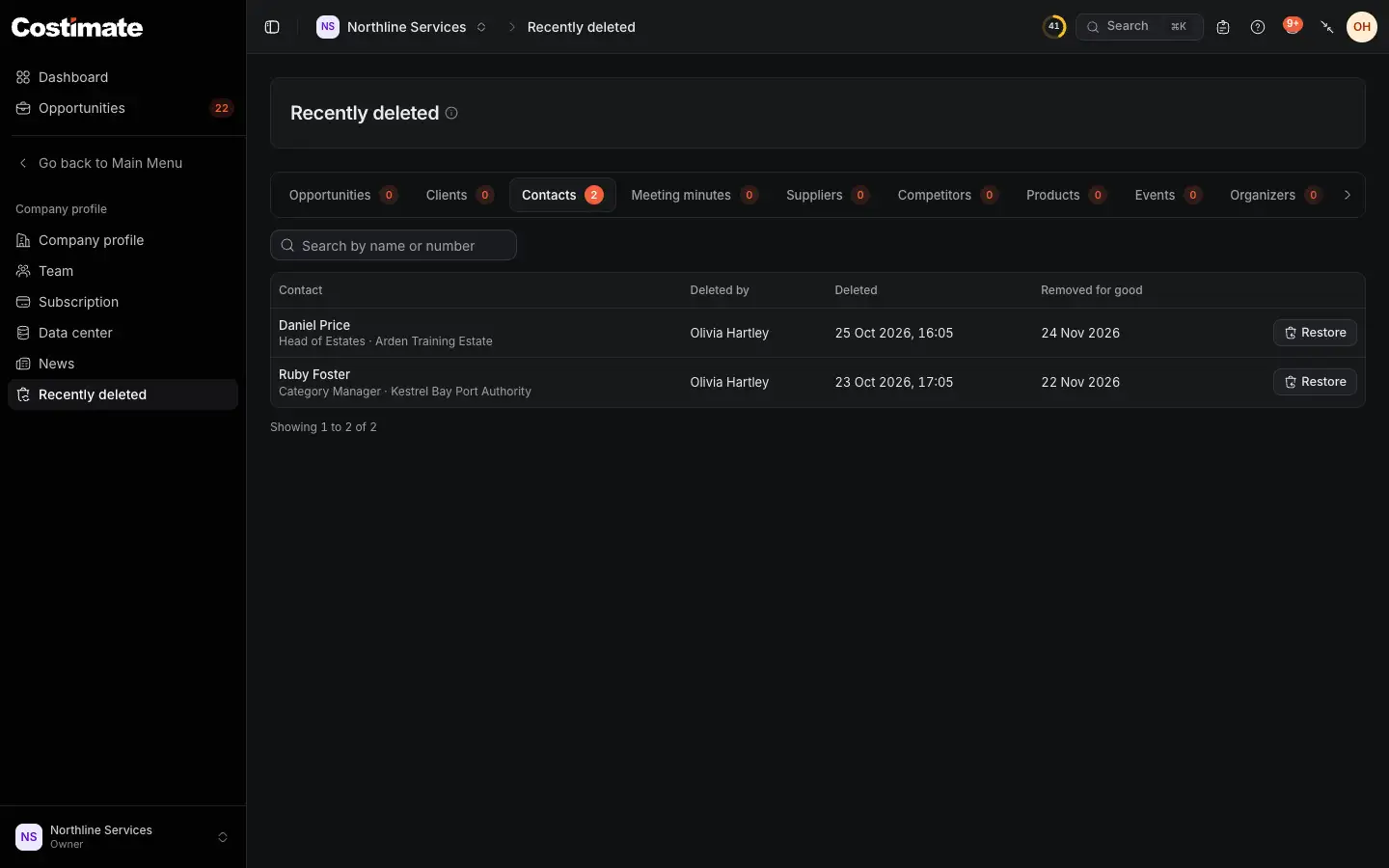1389x868 pixels.
Task: Click the Deleted column header
Action: [x=856, y=290]
